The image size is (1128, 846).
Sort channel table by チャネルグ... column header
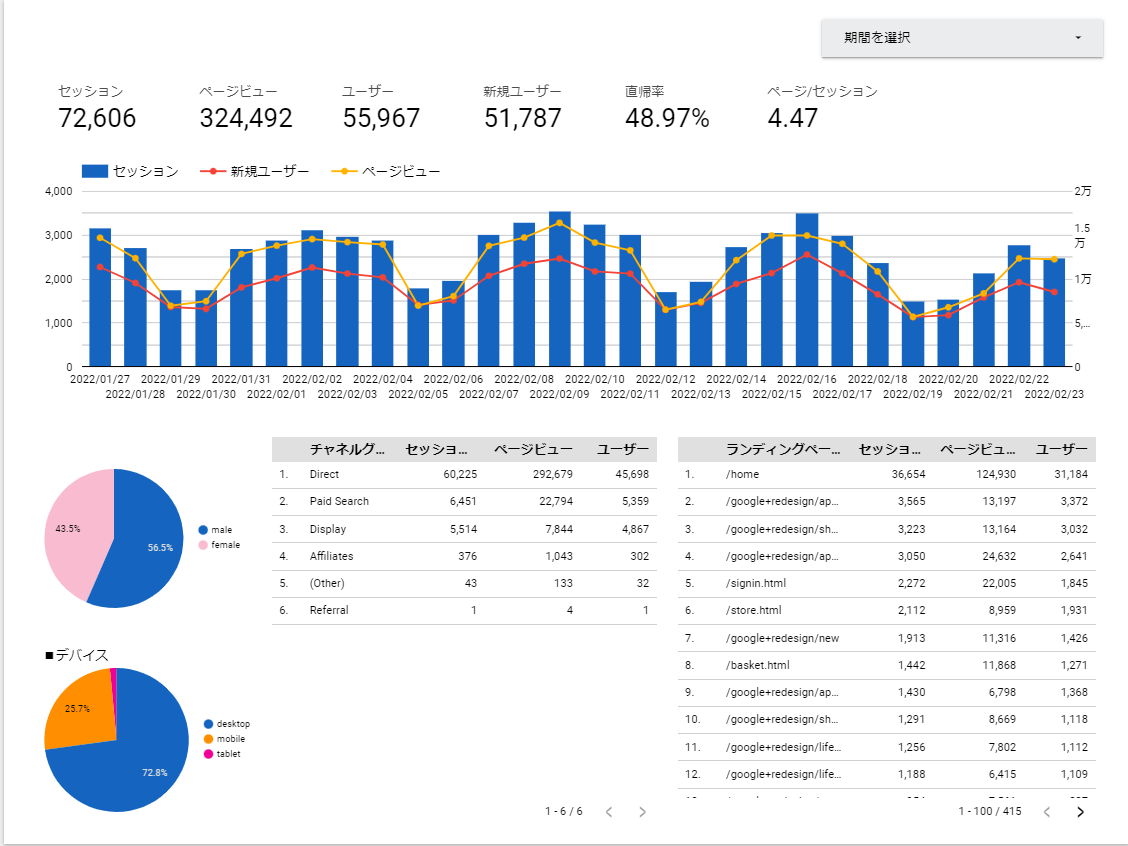[x=347, y=450]
